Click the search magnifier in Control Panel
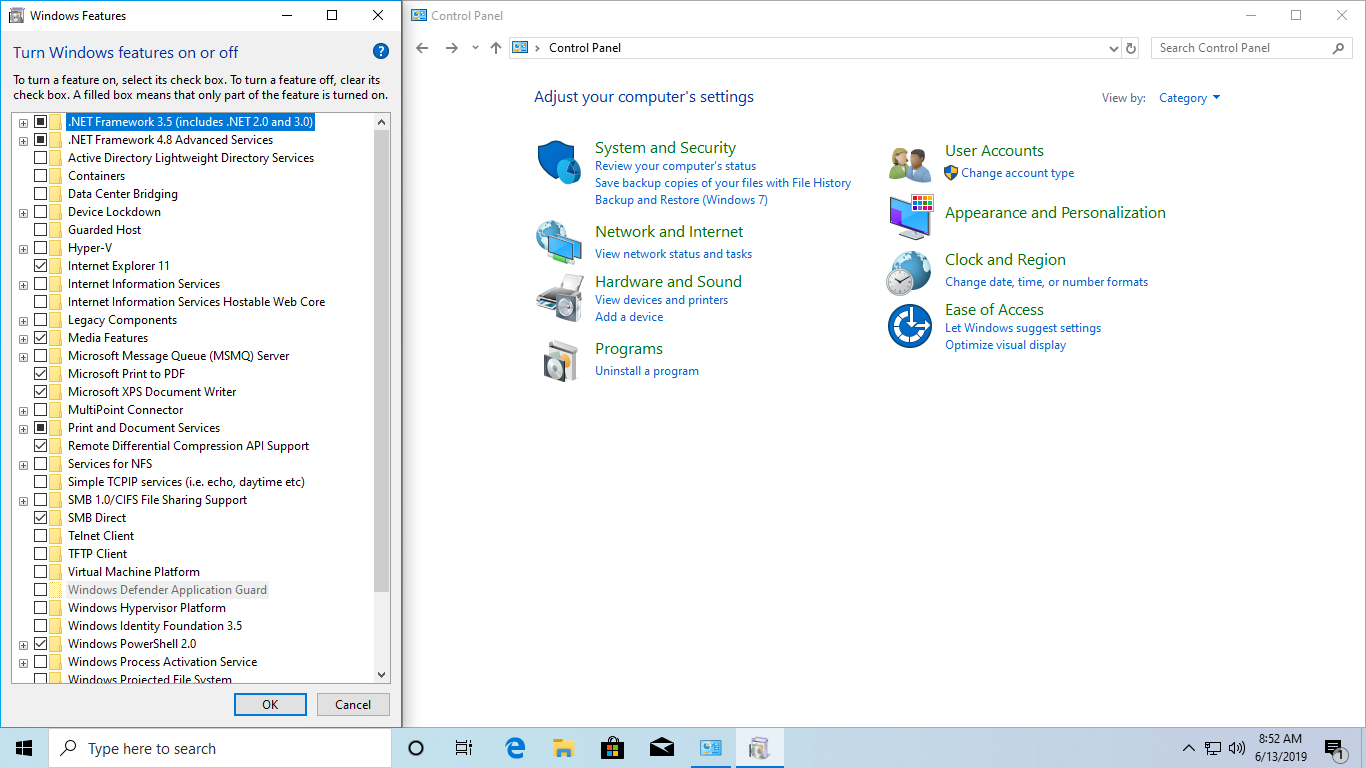The width and height of the screenshot is (1366, 768). [1339, 48]
